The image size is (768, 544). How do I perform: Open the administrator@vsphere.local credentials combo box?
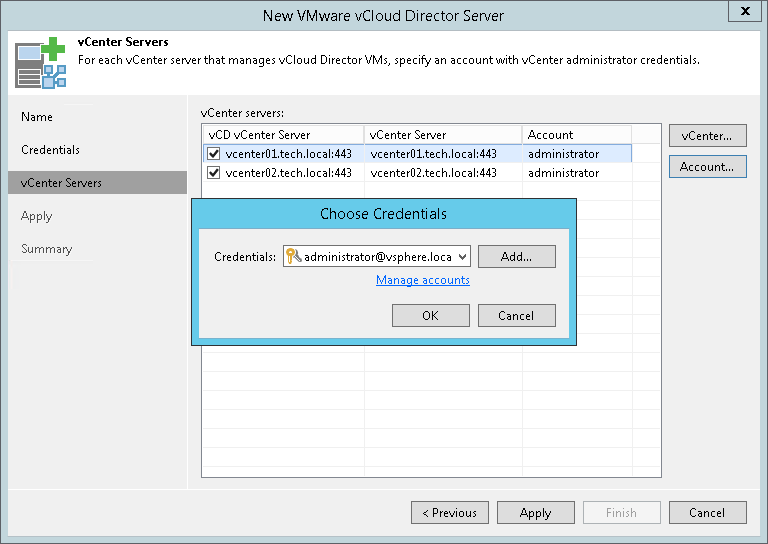[376, 257]
